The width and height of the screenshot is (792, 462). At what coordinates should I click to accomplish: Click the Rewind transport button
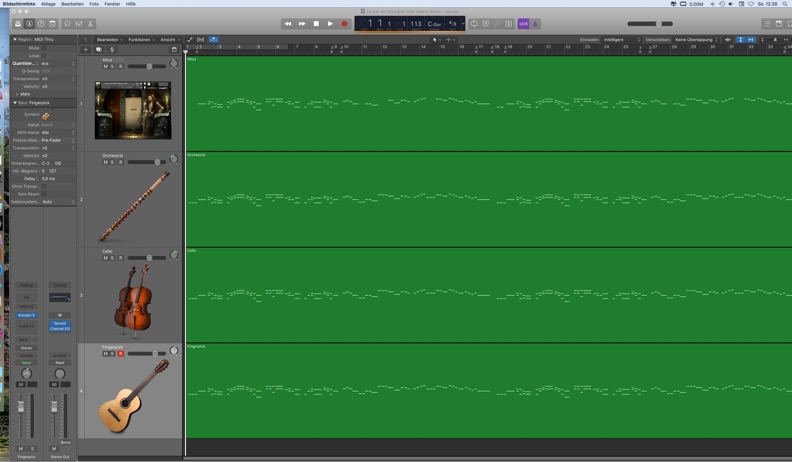coord(287,24)
